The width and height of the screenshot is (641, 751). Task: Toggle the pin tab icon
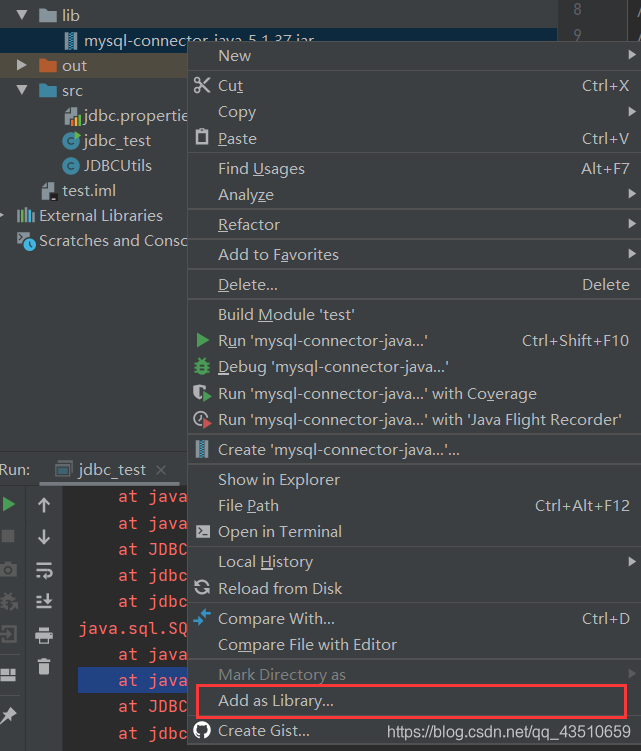point(9,716)
